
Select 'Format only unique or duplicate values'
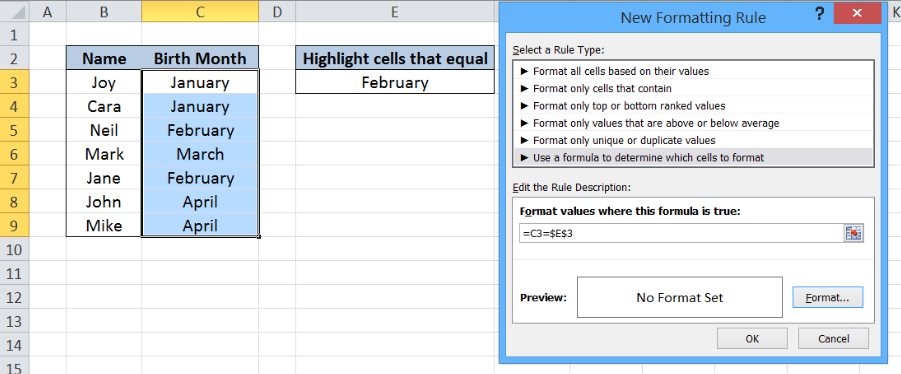coord(693,140)
